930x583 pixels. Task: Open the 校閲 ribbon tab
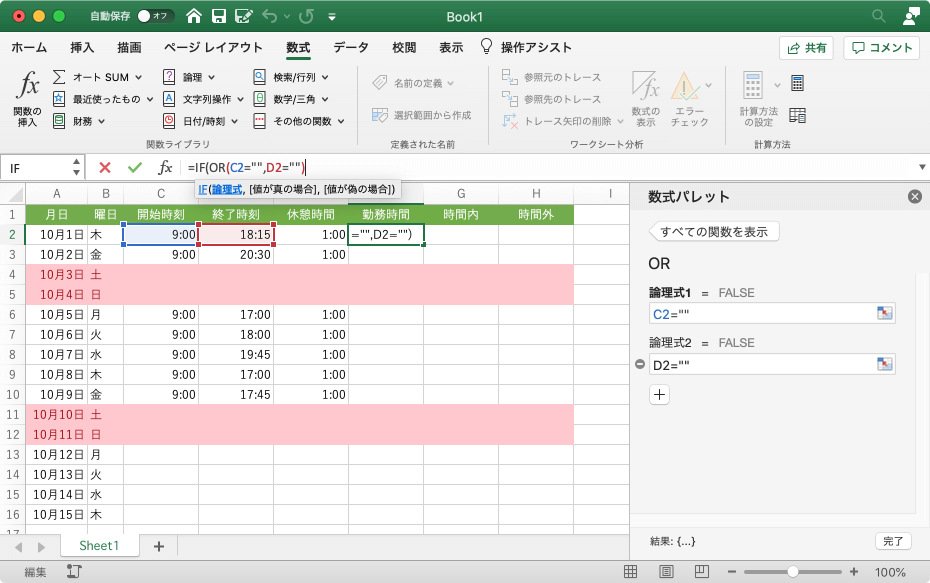click(x=404, y=47)
